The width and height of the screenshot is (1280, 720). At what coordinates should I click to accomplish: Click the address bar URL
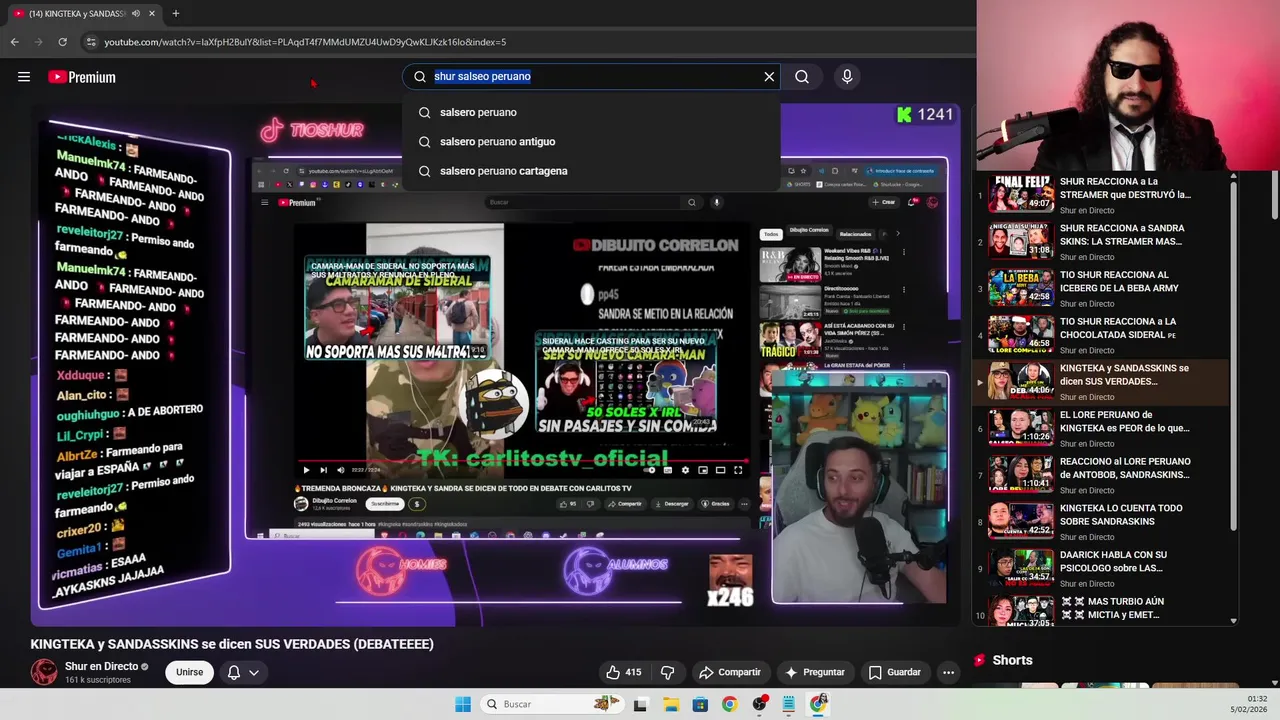(x=305, y=42)
